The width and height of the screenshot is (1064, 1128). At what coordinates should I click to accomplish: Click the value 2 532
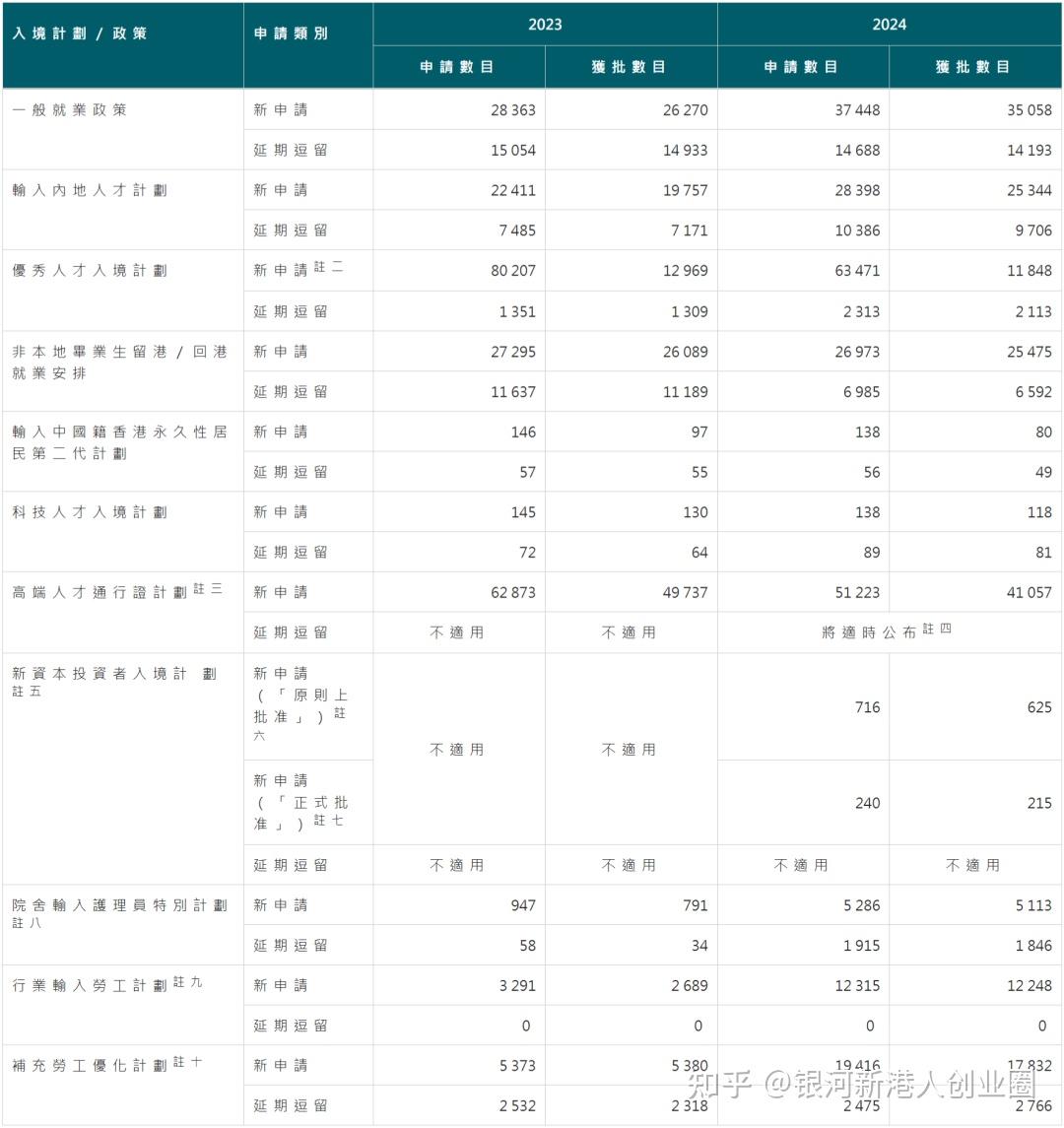point(516,1106)
